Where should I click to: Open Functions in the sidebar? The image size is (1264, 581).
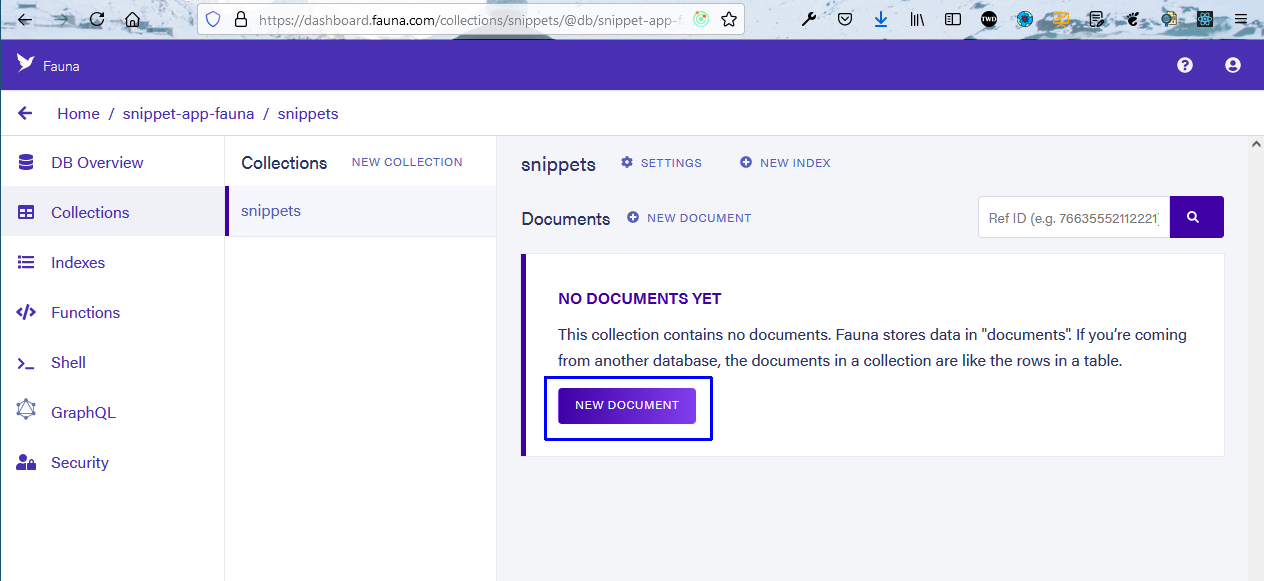(x=112, y=312)
